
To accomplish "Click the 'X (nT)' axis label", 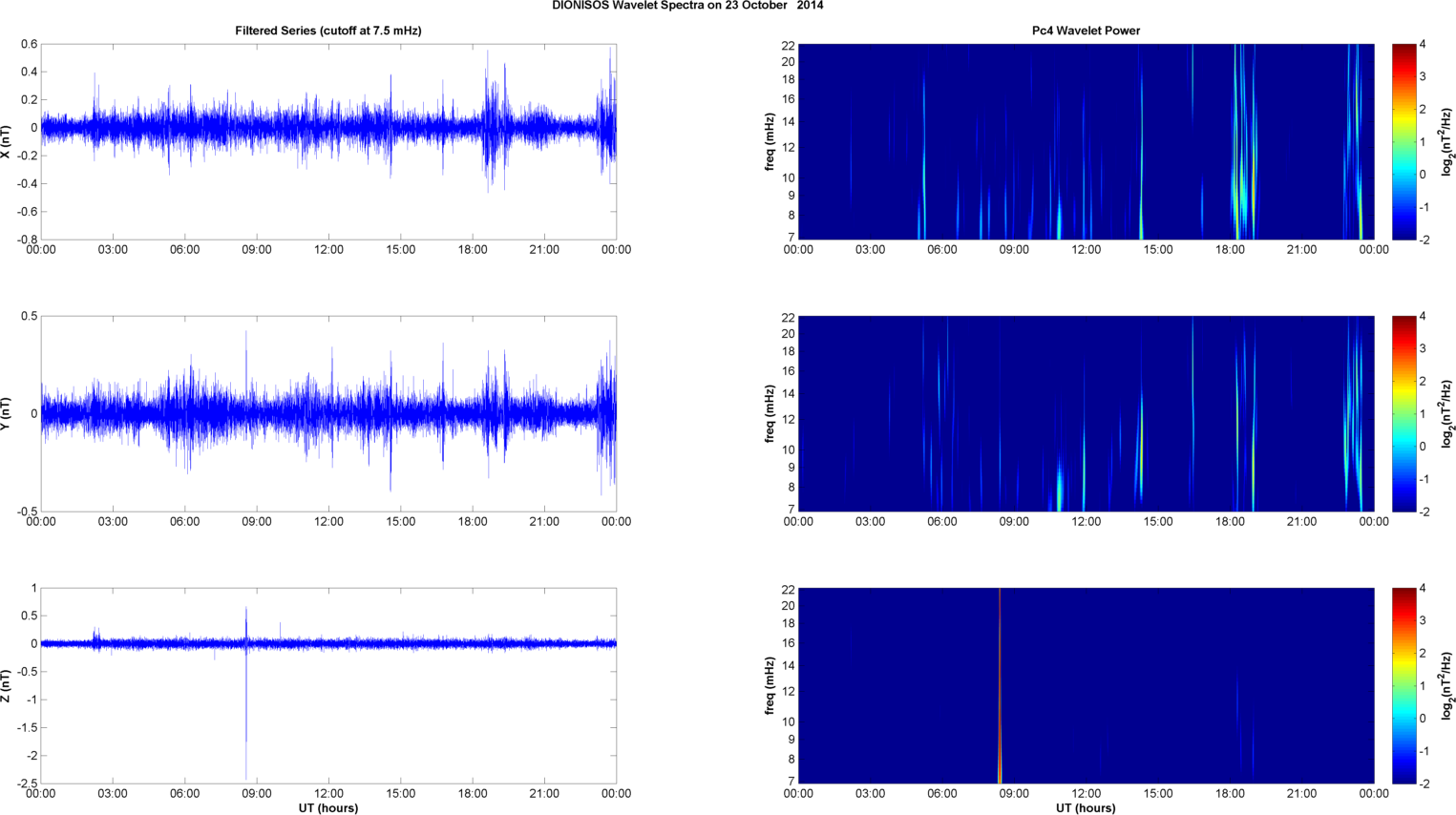I will click(x=7, y=141).
